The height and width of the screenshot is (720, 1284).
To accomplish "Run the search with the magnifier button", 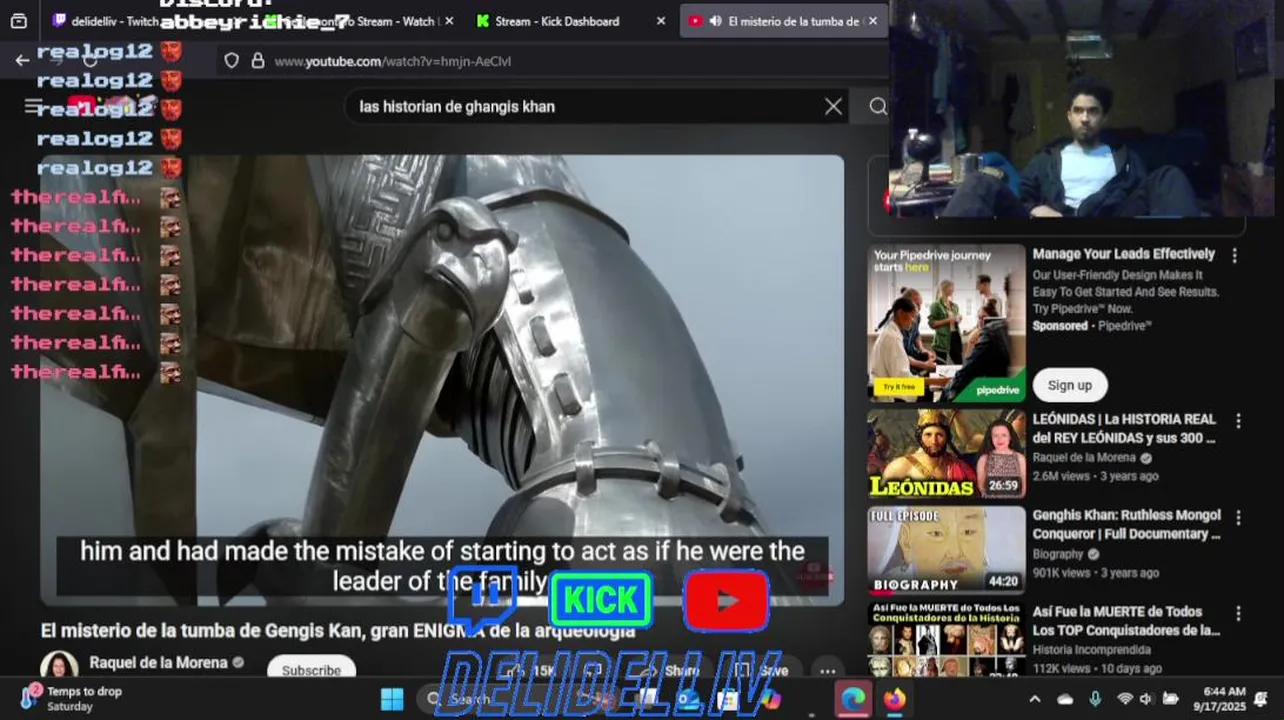I will [877, 106].
